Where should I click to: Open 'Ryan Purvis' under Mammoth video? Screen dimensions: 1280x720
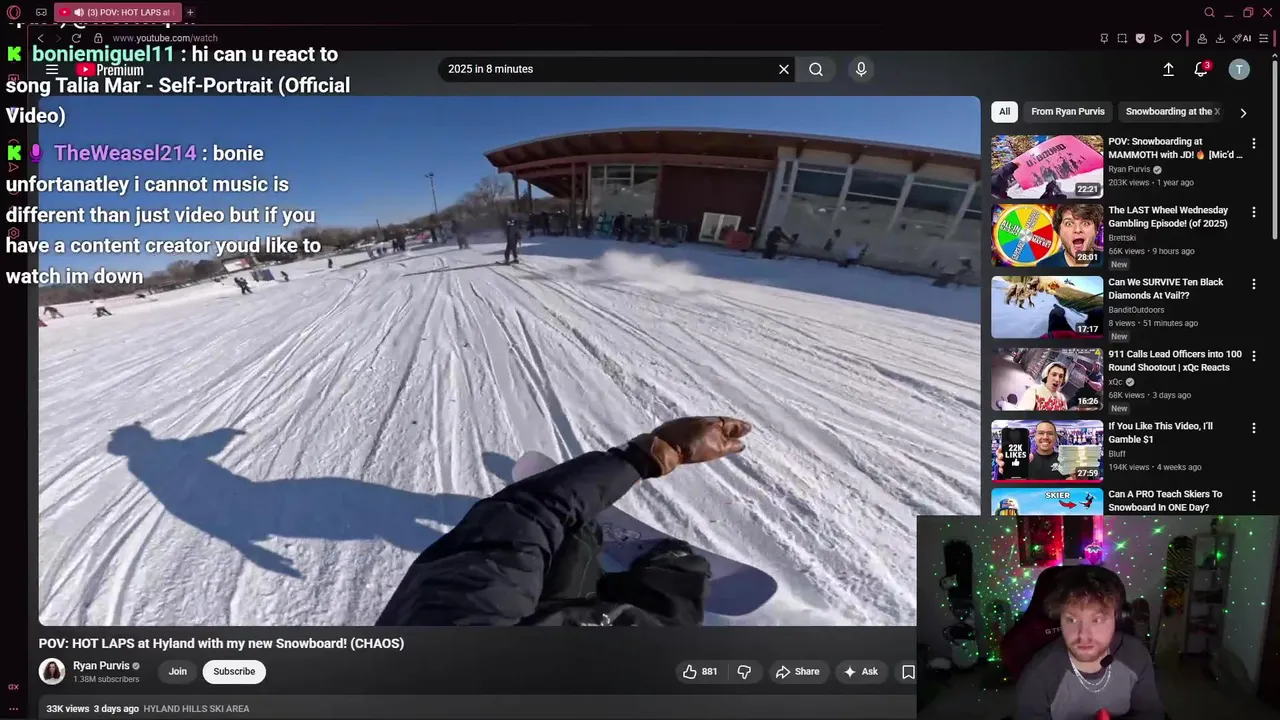1129,169
